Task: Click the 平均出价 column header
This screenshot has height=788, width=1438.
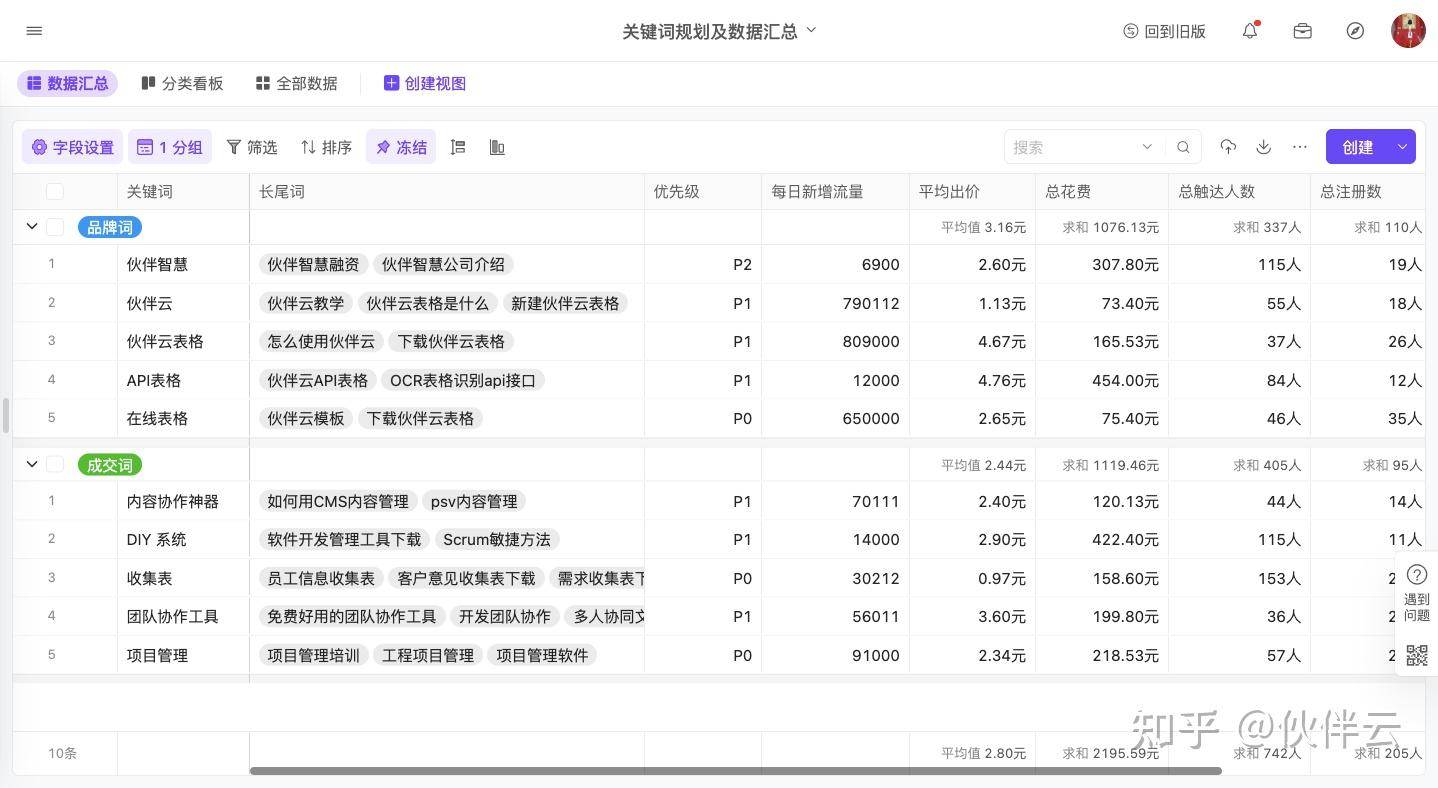Action: coord(973,191)
